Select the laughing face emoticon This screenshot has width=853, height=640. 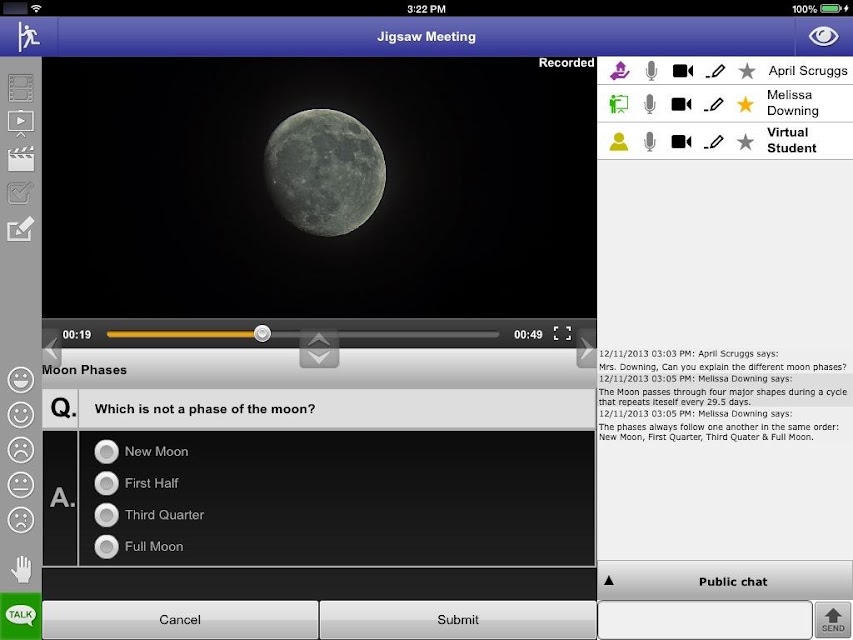[21, 380]
